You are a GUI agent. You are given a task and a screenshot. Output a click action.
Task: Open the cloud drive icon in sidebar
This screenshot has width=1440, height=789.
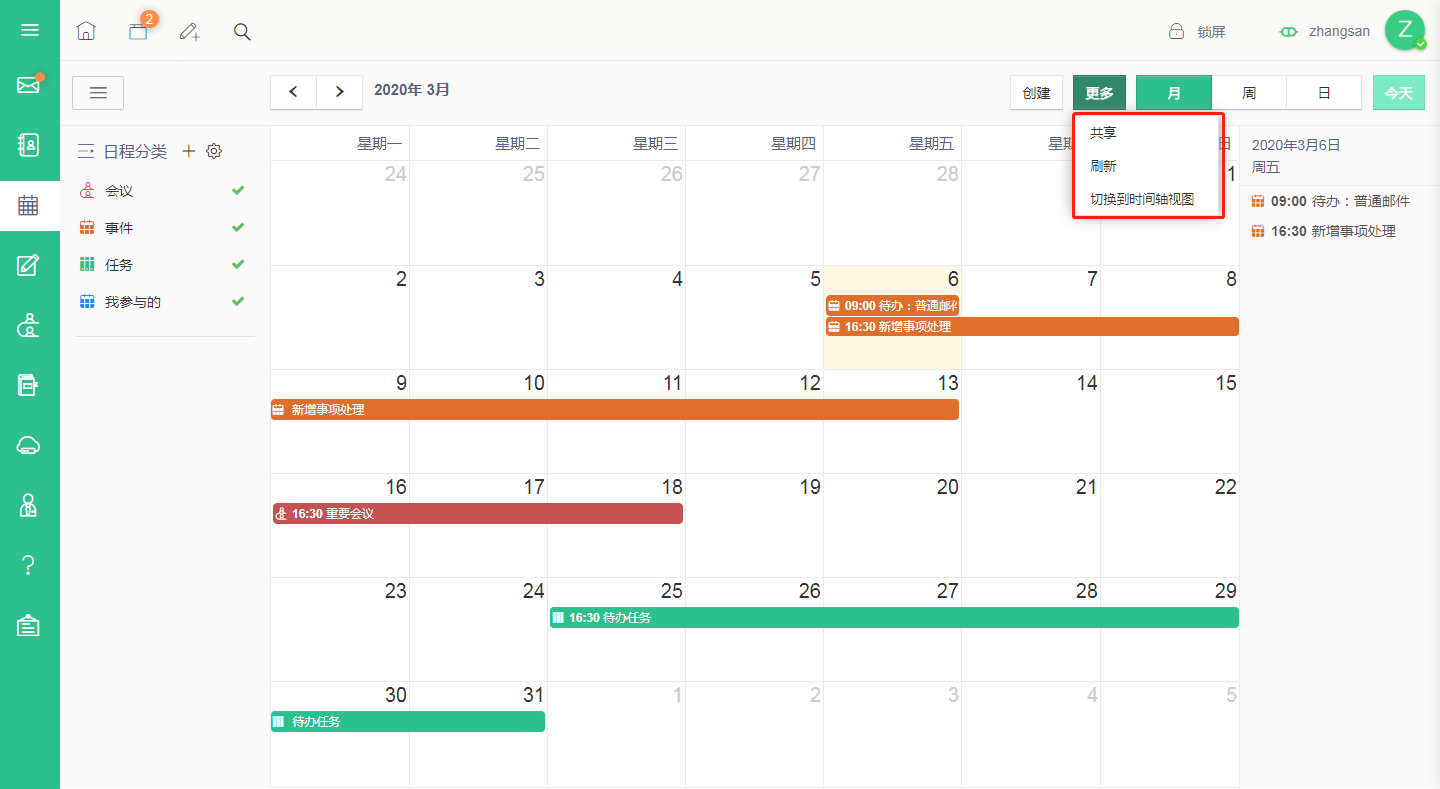pos(29,446)
